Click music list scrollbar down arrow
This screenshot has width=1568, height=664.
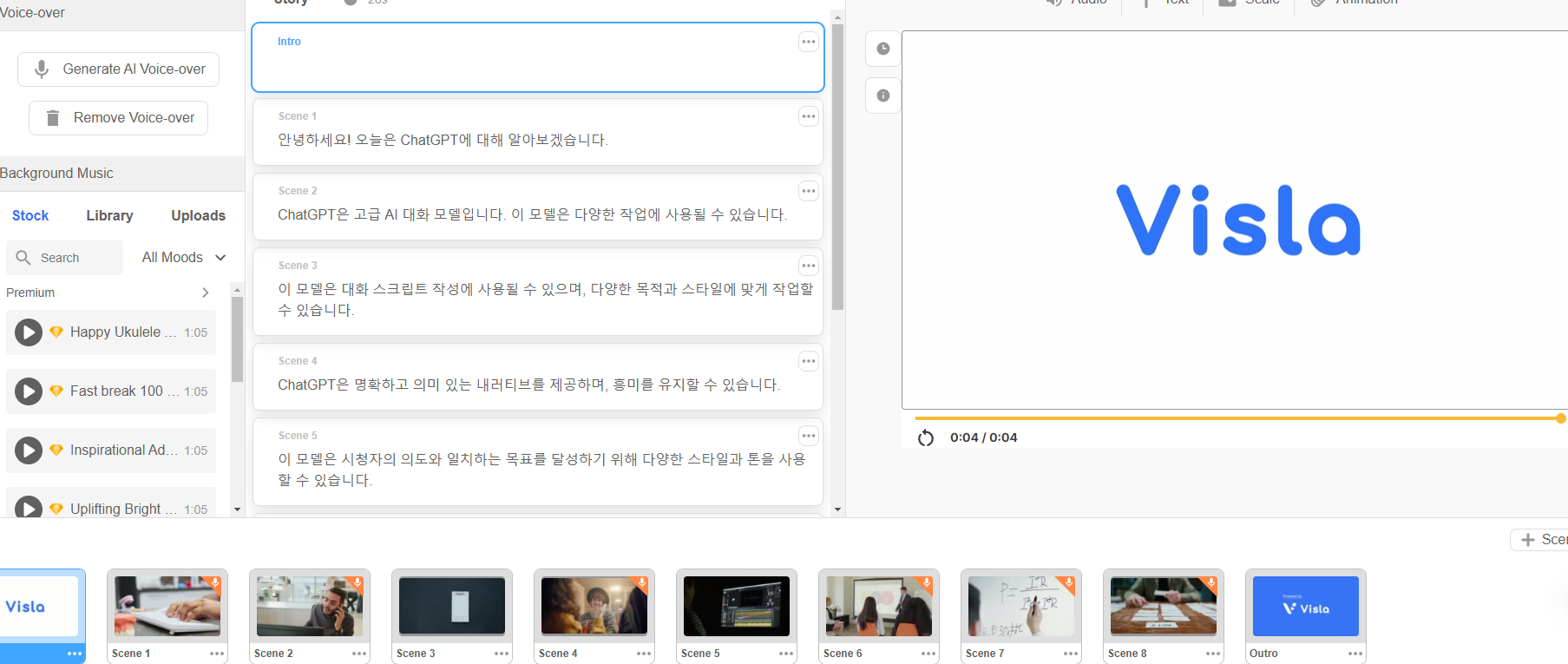pos(237,510)
